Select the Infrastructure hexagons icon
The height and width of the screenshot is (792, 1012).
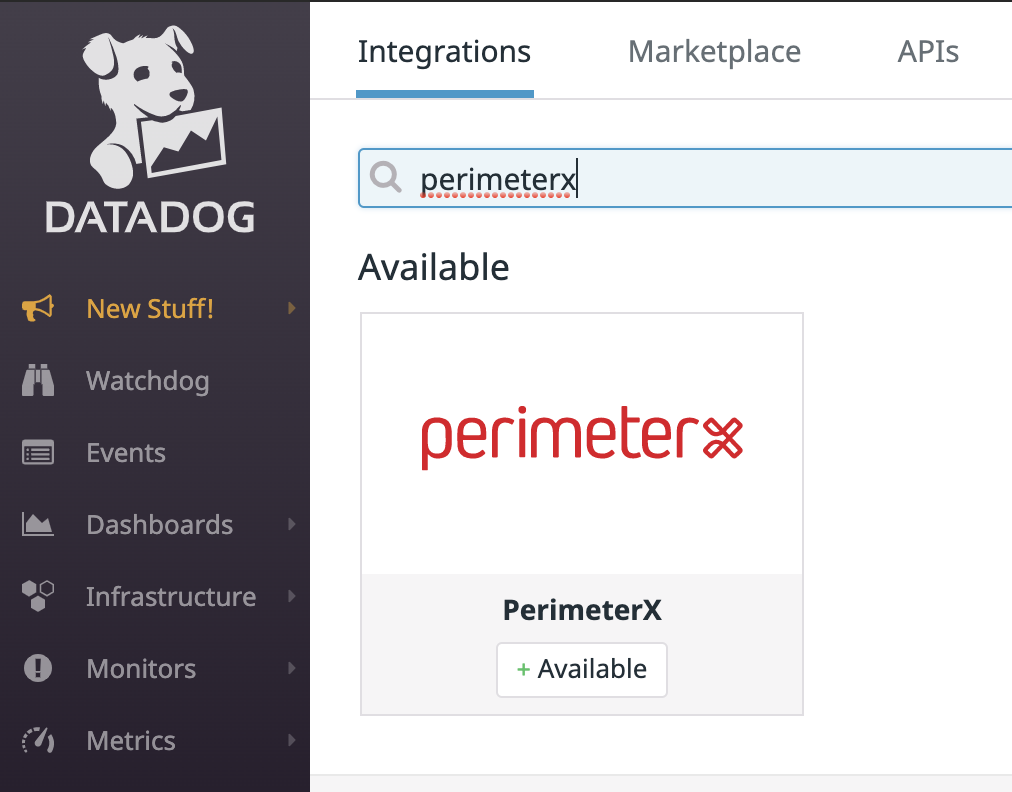coord(38,596)
